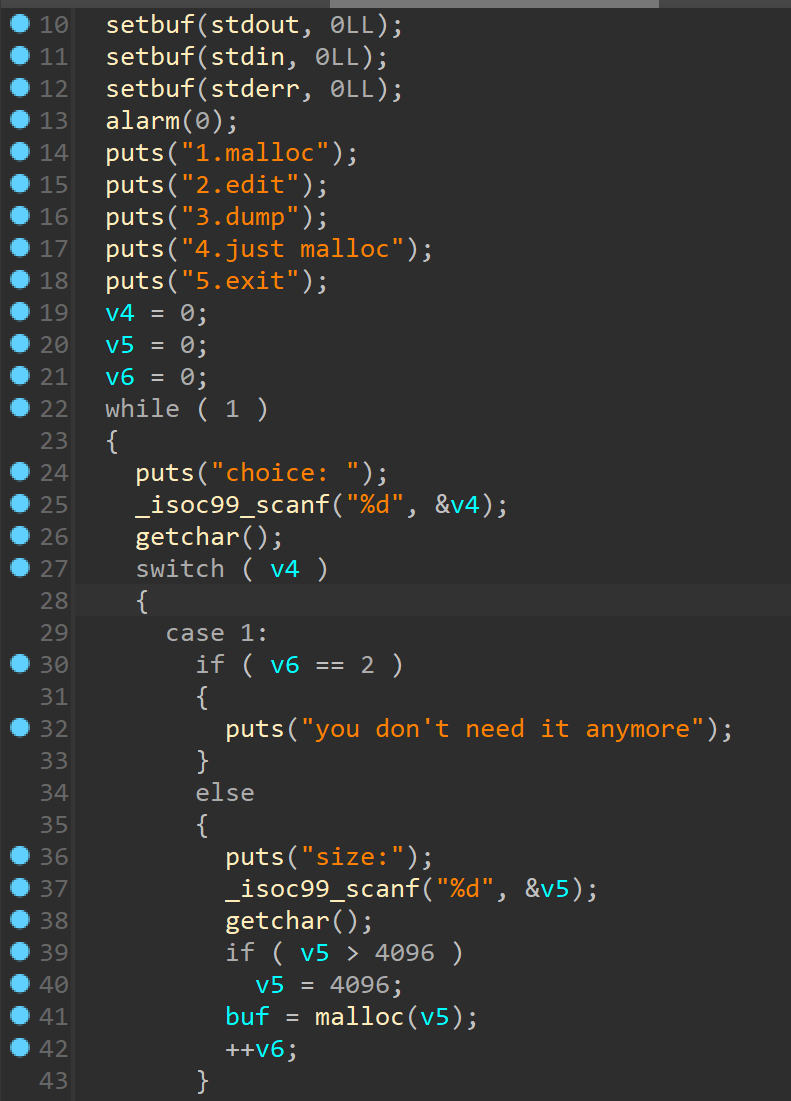Click v4 assignment on line 19

157,312
